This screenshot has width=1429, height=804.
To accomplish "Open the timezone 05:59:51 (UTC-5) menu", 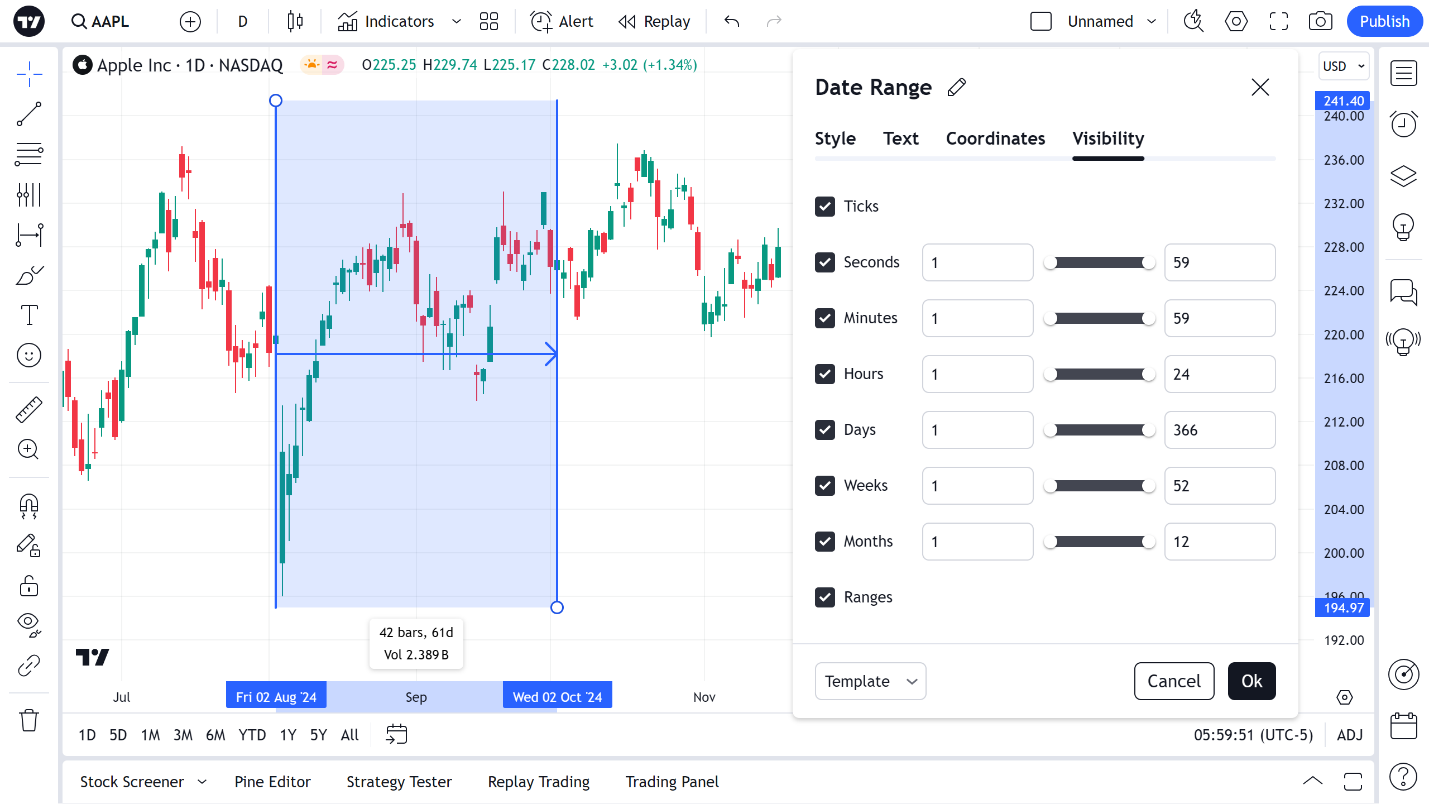I will point(1253,735).
